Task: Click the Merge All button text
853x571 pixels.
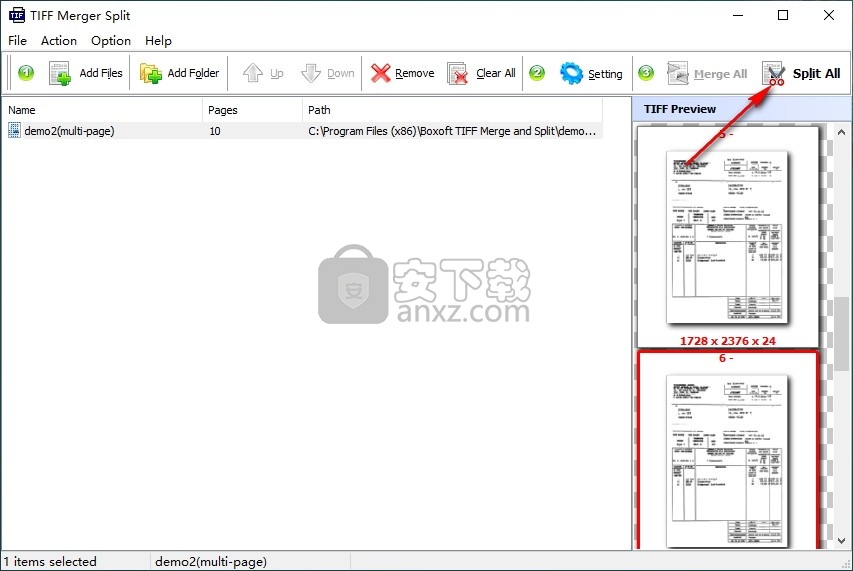Action: pos(720,74)
